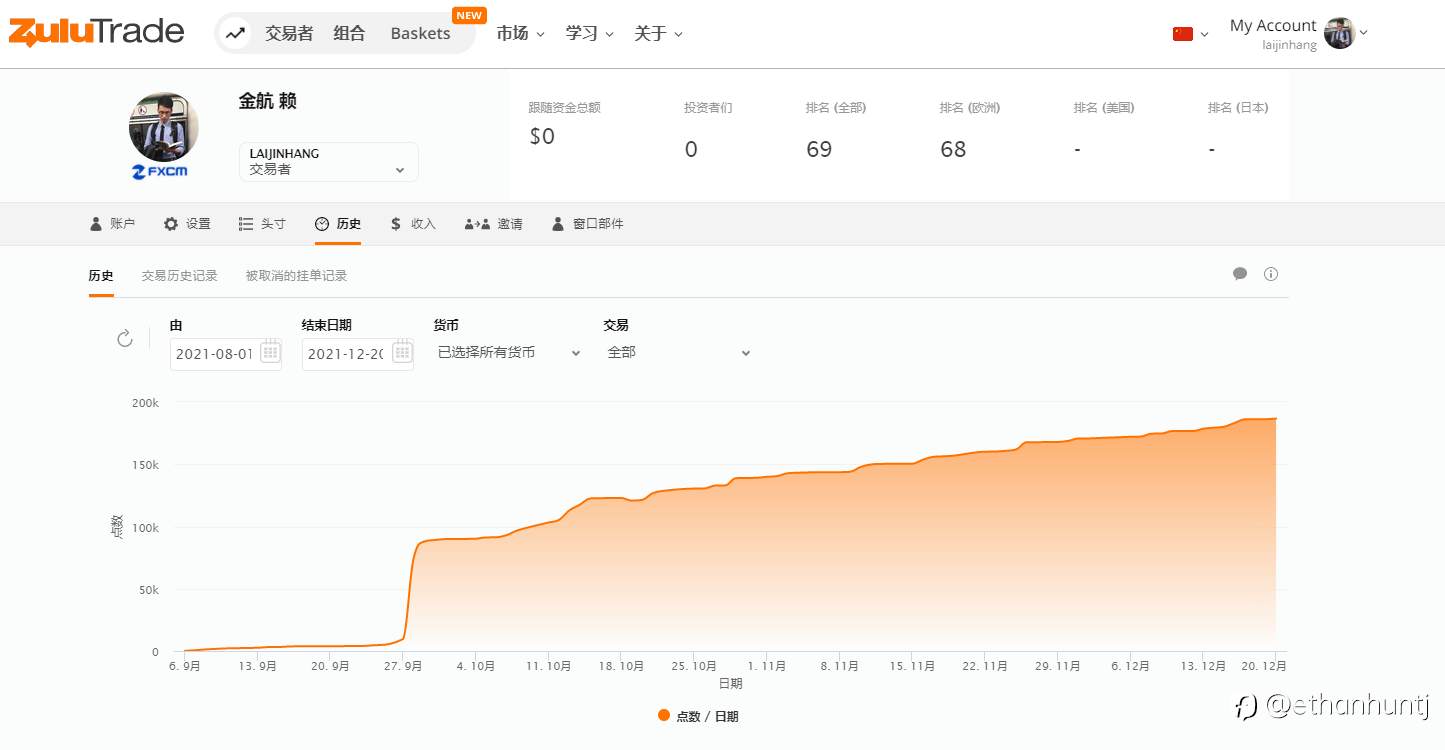The width and height of the screenshot is (1445, 750).
Task: Open language selector with China flag
Action: (1190, 33)
